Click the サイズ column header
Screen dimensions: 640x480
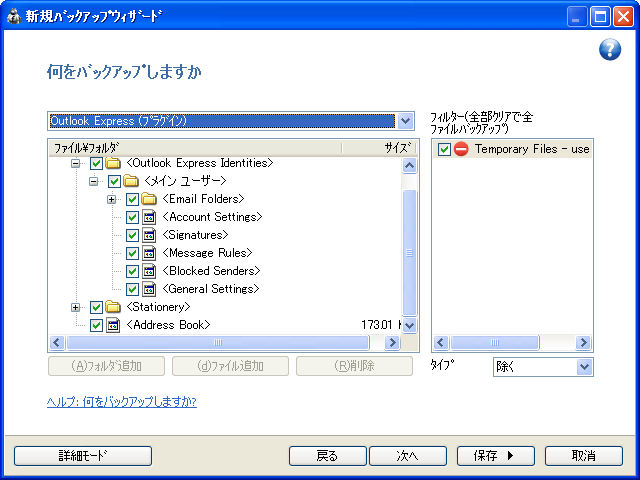tap(379, 148)
